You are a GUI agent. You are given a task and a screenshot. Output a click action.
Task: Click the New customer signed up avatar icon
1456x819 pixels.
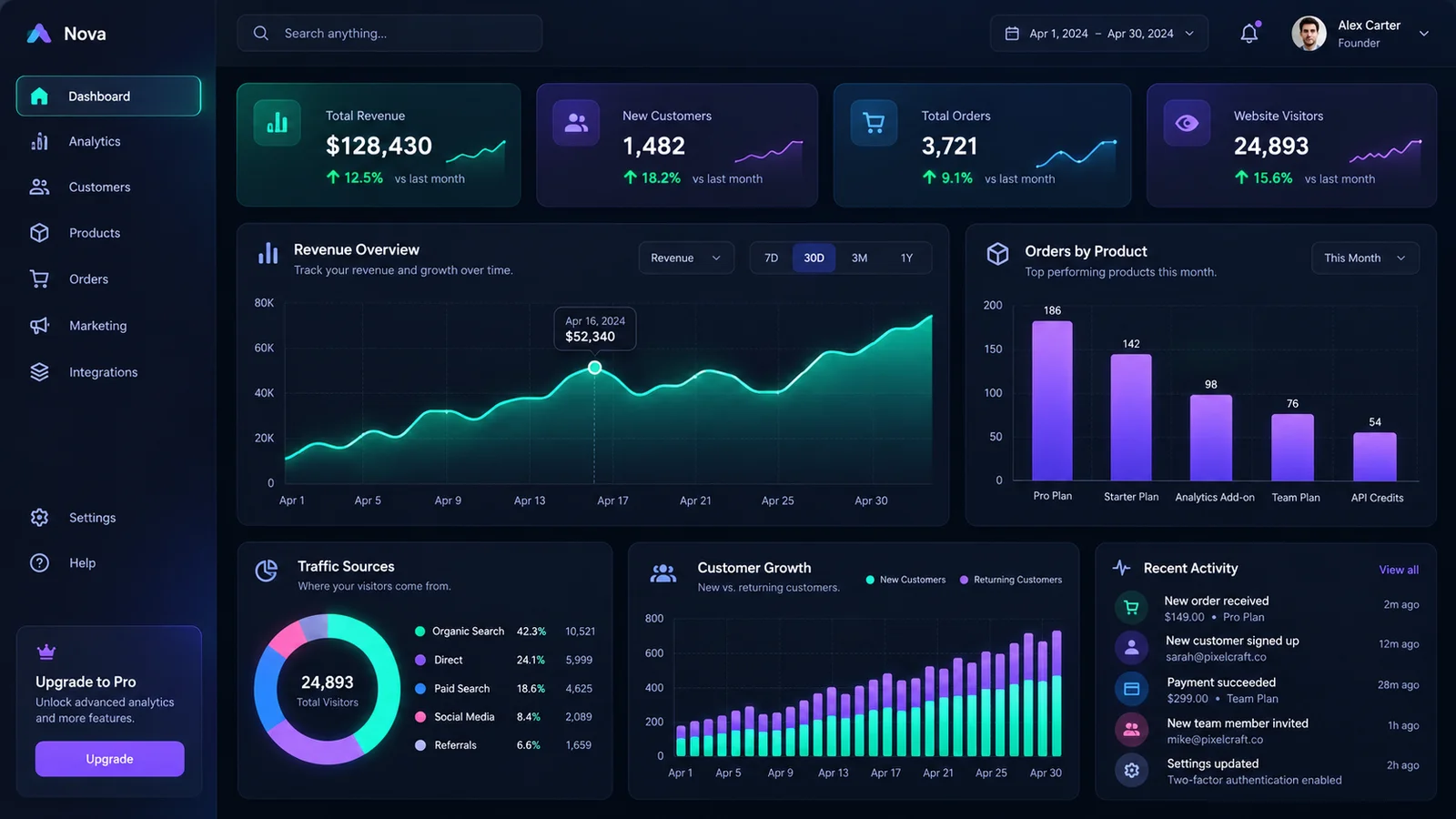point(1131,647)
